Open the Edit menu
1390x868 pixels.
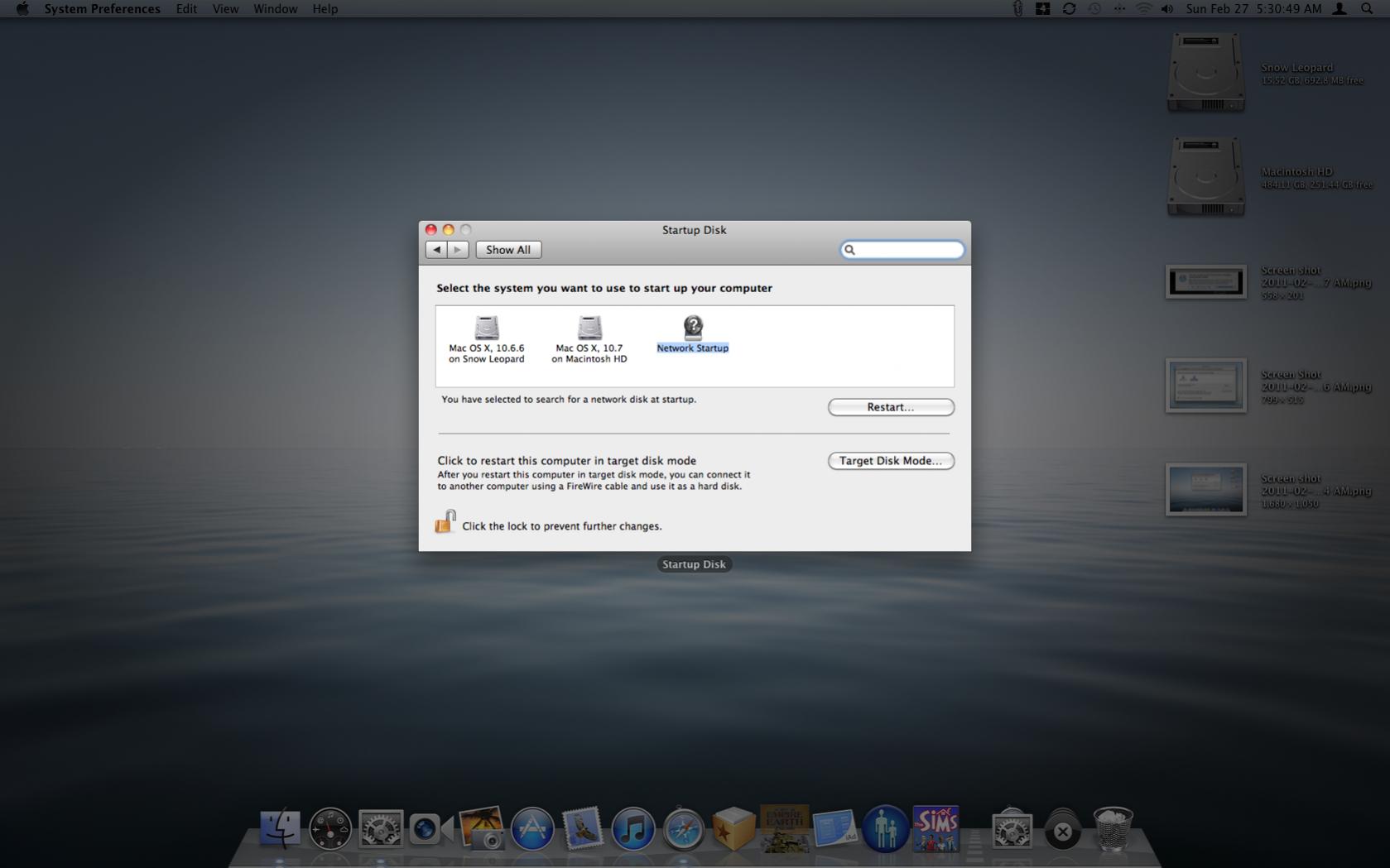pos(186,8)
